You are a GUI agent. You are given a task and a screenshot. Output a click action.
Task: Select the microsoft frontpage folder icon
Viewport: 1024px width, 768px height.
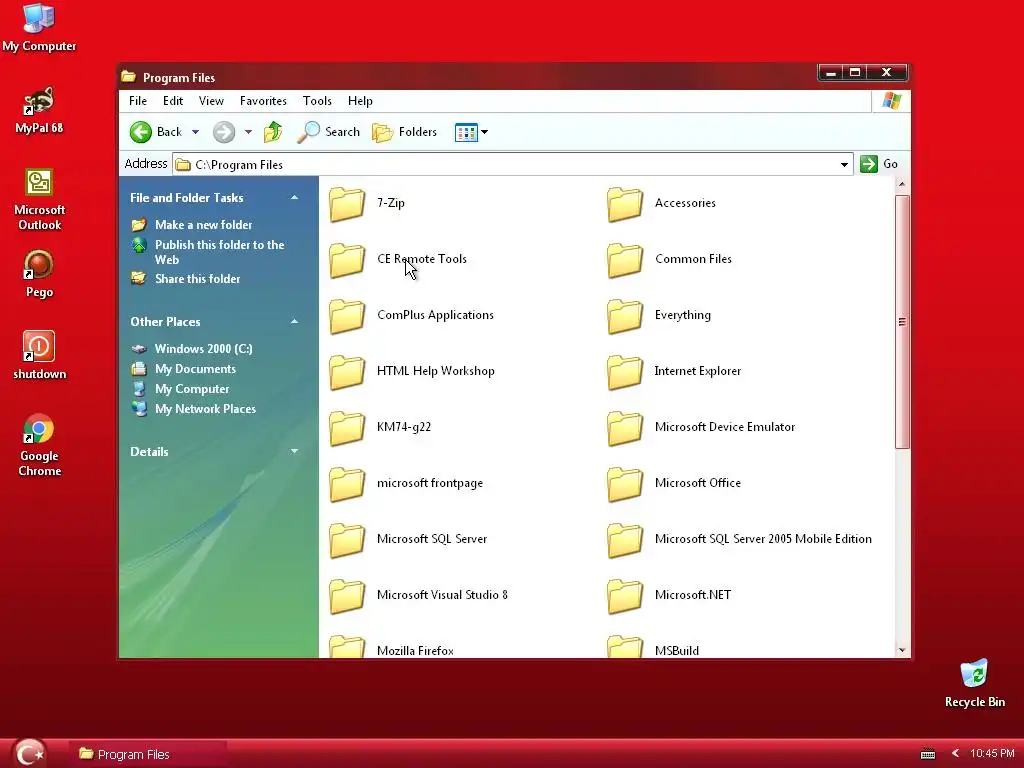347,485
